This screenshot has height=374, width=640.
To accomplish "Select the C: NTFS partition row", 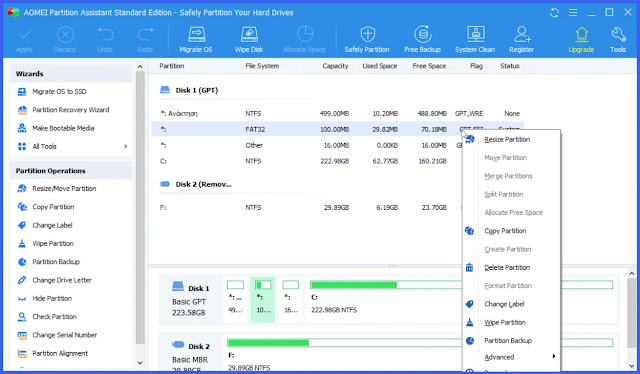I will point(307,161).
